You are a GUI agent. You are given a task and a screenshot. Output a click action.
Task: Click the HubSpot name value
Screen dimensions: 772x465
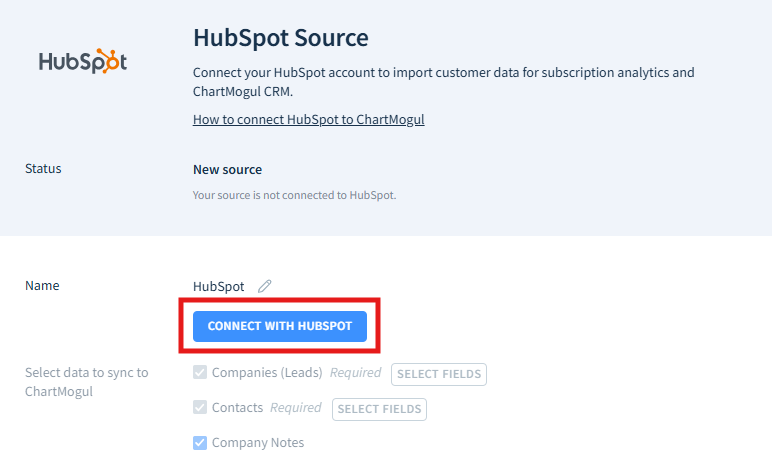point(219,287)
